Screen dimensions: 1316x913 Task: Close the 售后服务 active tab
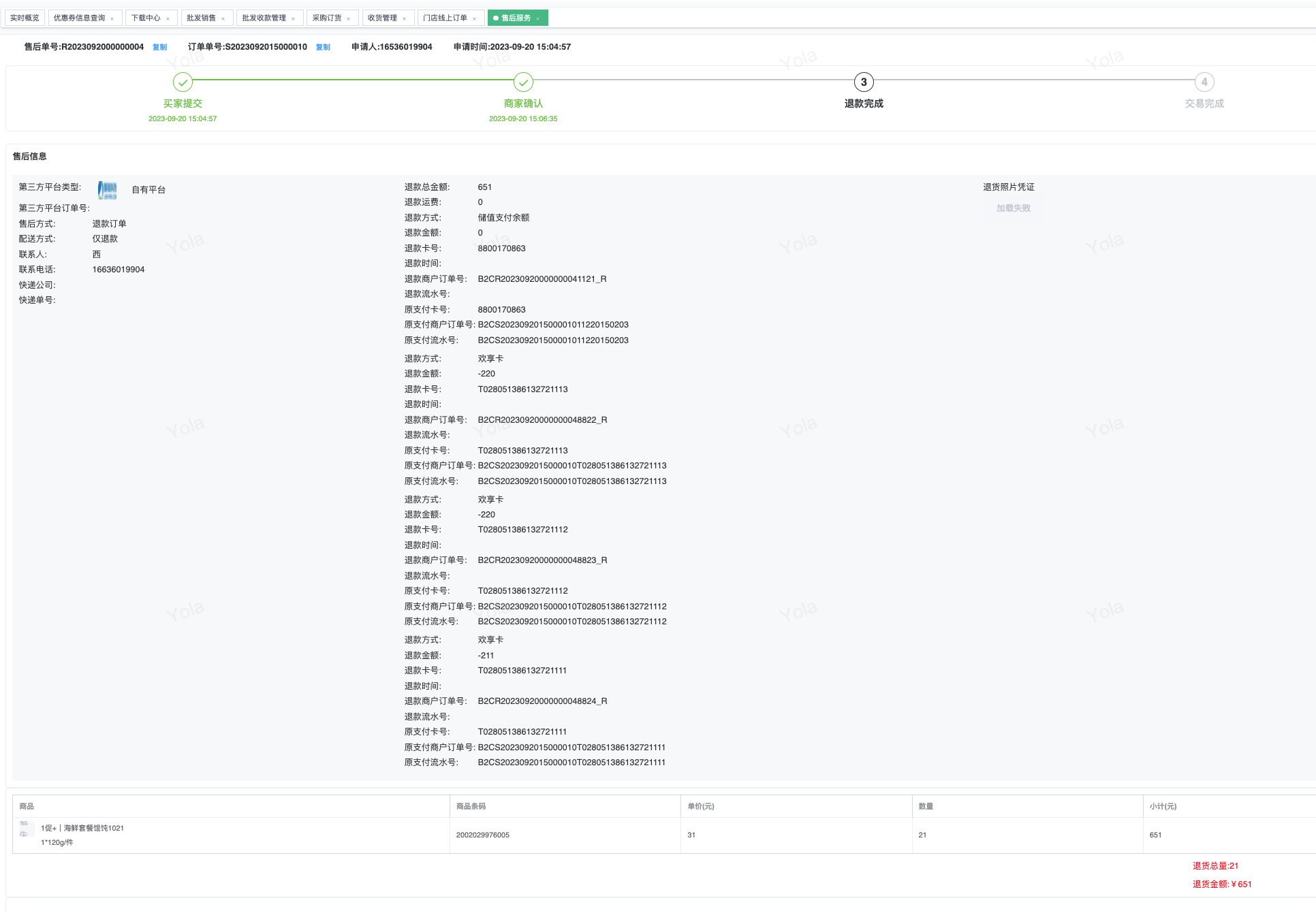click(x=538, y=19)
